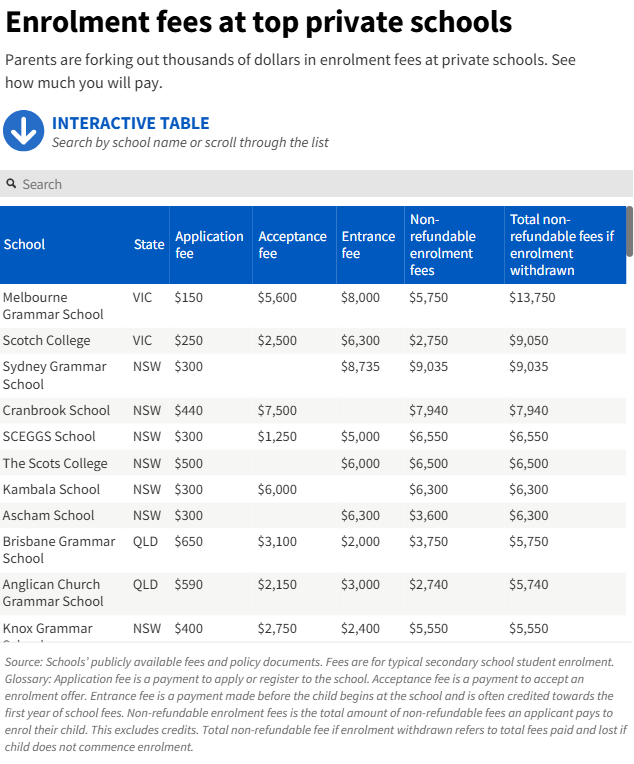The height and width of the screenshot is (764, 634).
Task: Sort by School column header
Action: pyautogui.click(x=25, y=245)
